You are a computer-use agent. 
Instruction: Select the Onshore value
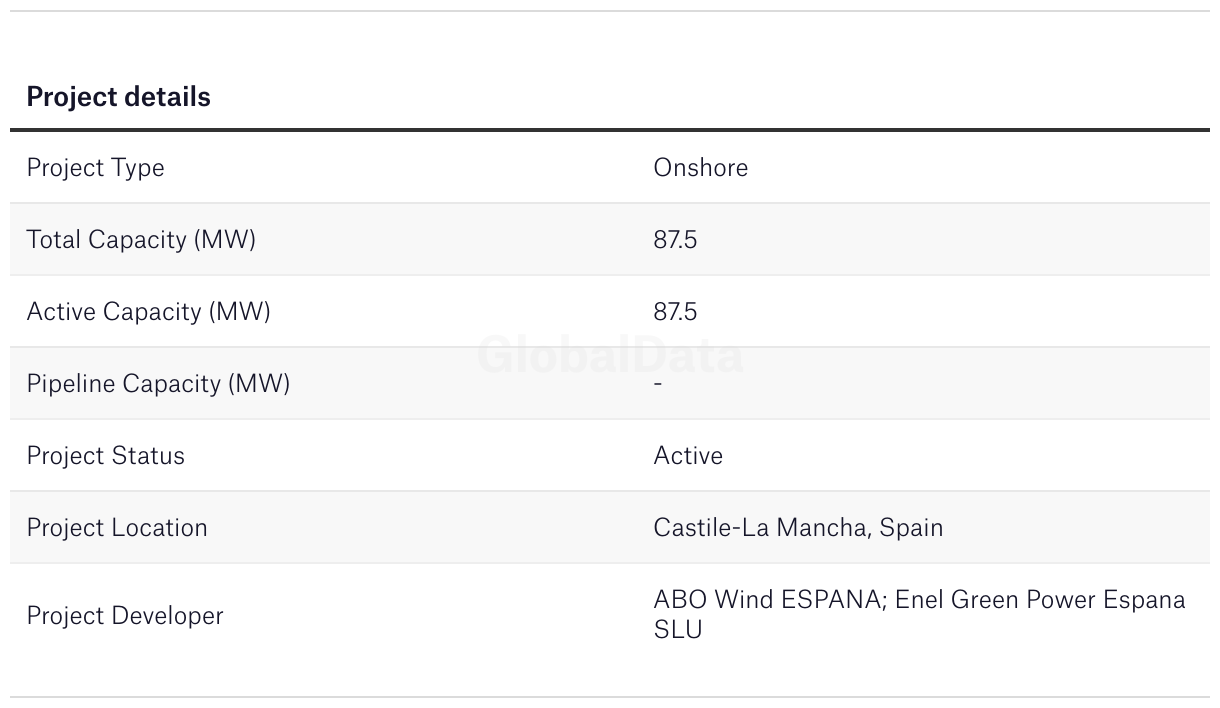tap(700, 168)
